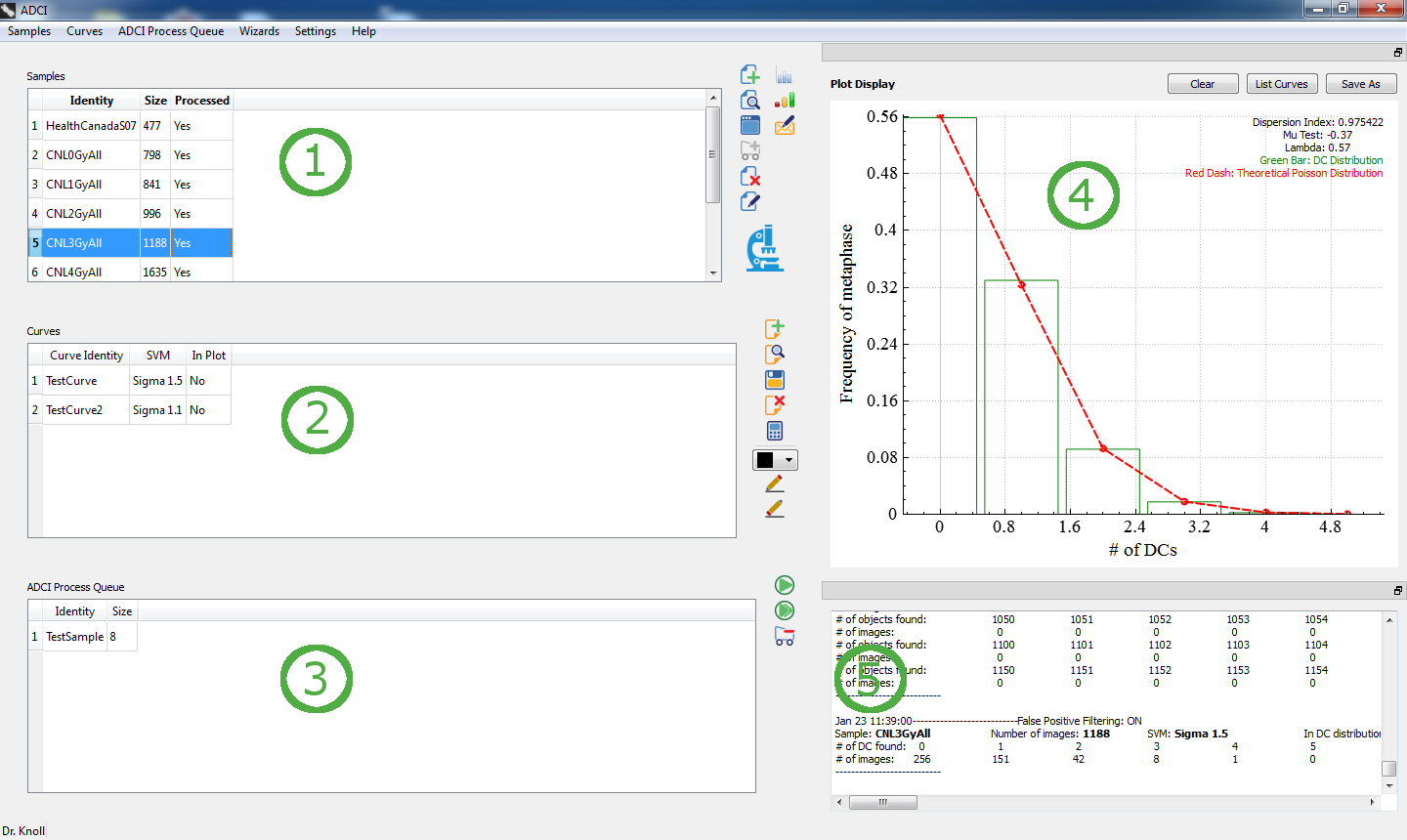Click the add new sample icon
The width and height of the screenshot is (1407, 840).
click(x=749, y=75)
